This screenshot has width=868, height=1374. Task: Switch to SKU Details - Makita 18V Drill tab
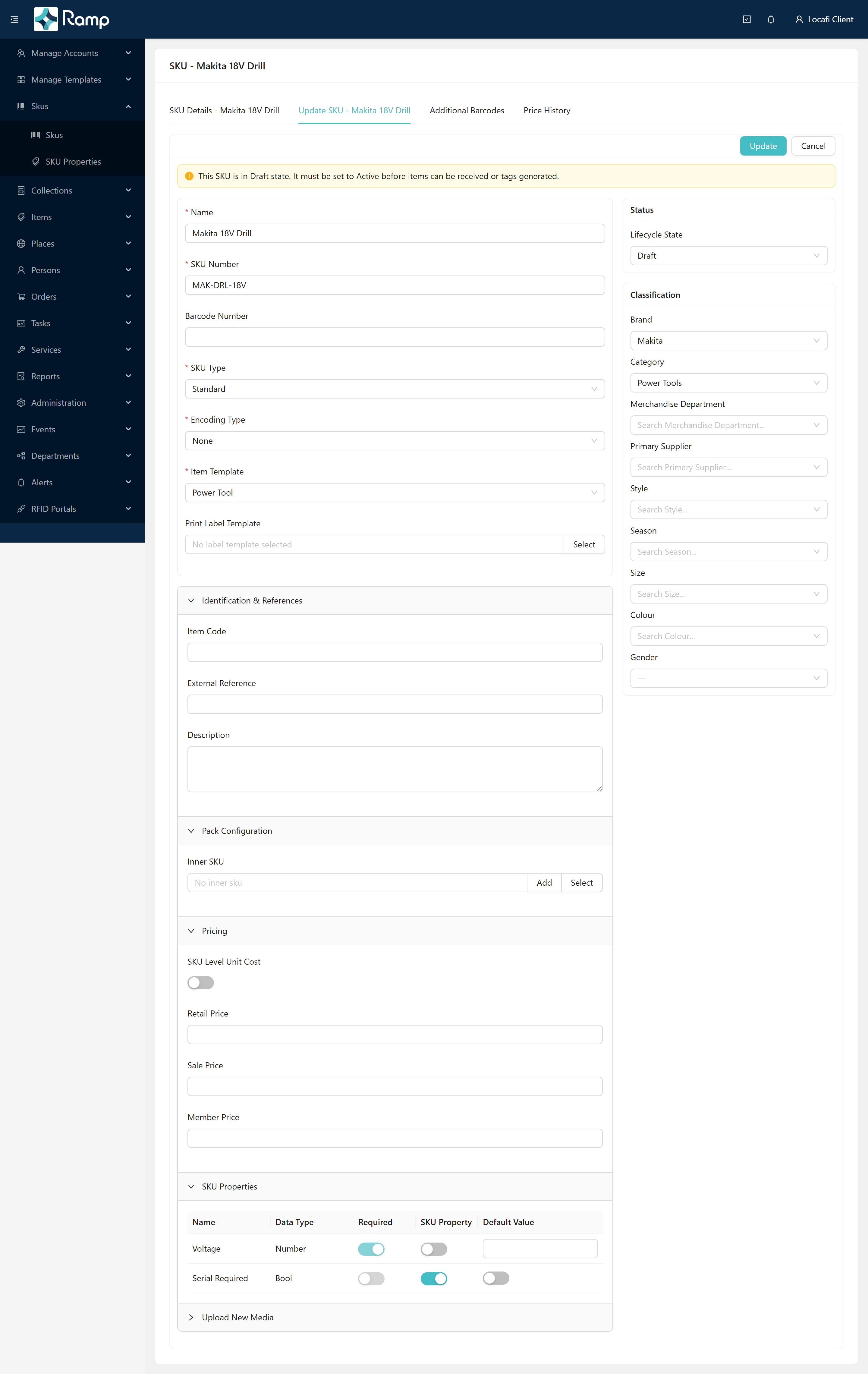224,111
